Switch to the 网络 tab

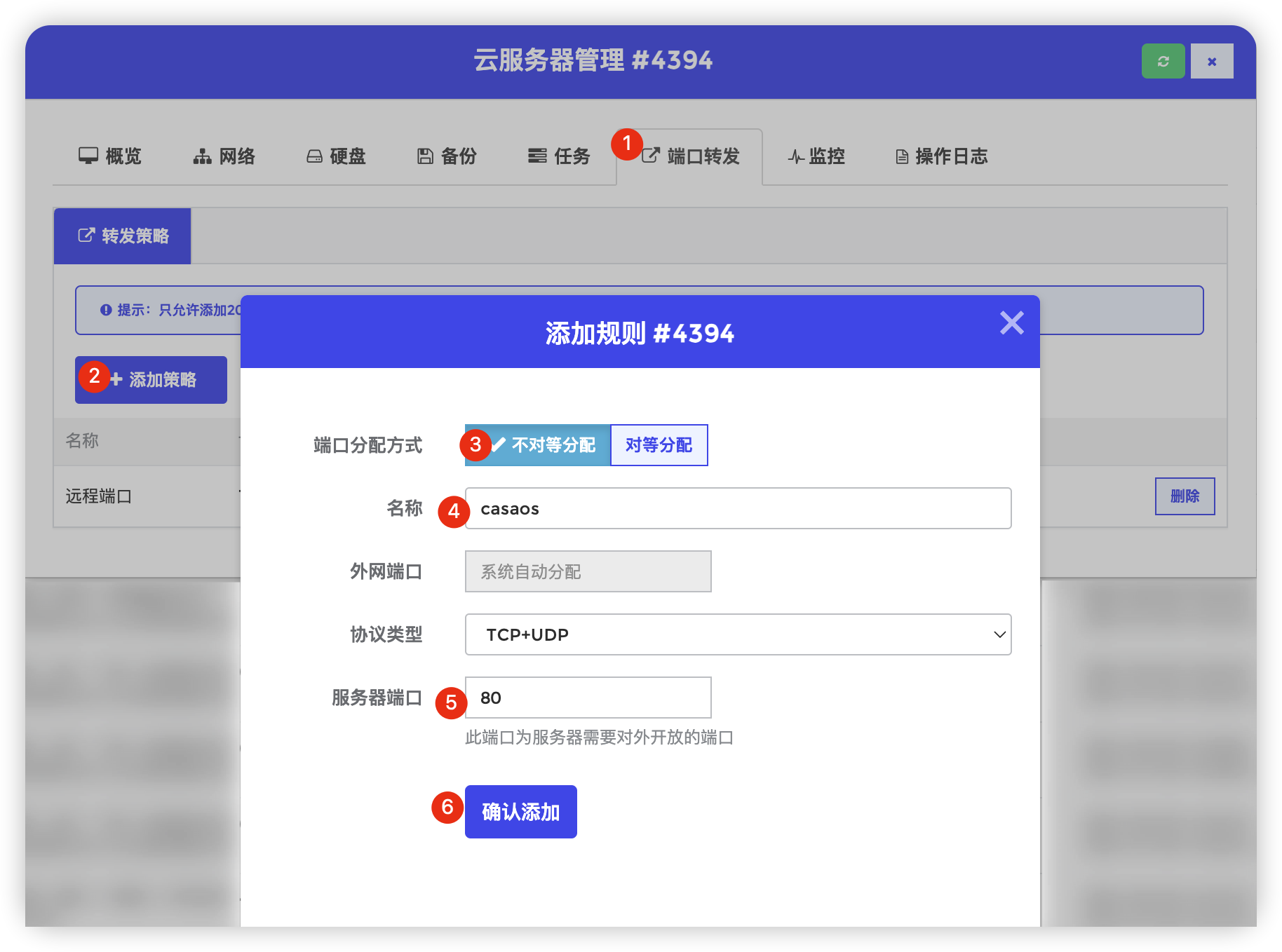(x=224, y=156)
